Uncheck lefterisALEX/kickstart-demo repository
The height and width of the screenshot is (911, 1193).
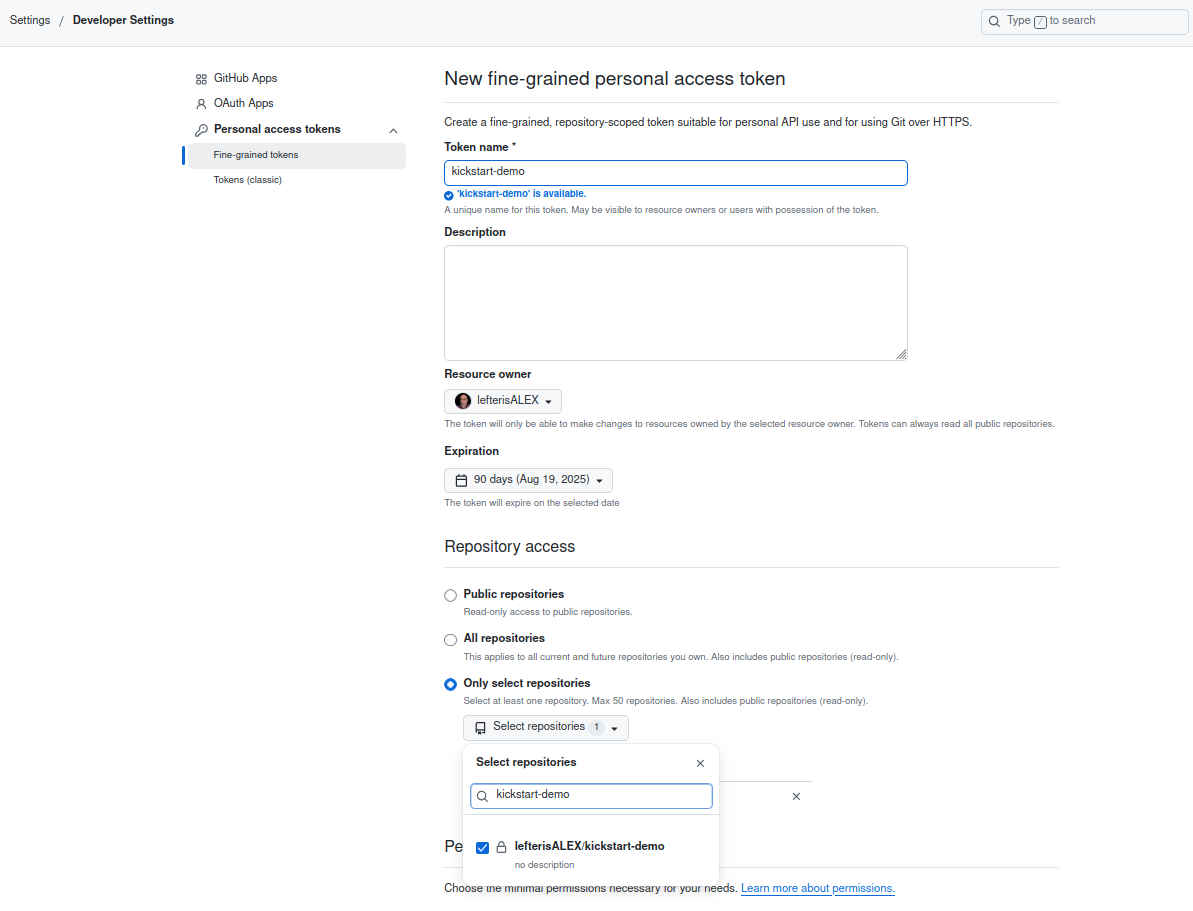482,848
